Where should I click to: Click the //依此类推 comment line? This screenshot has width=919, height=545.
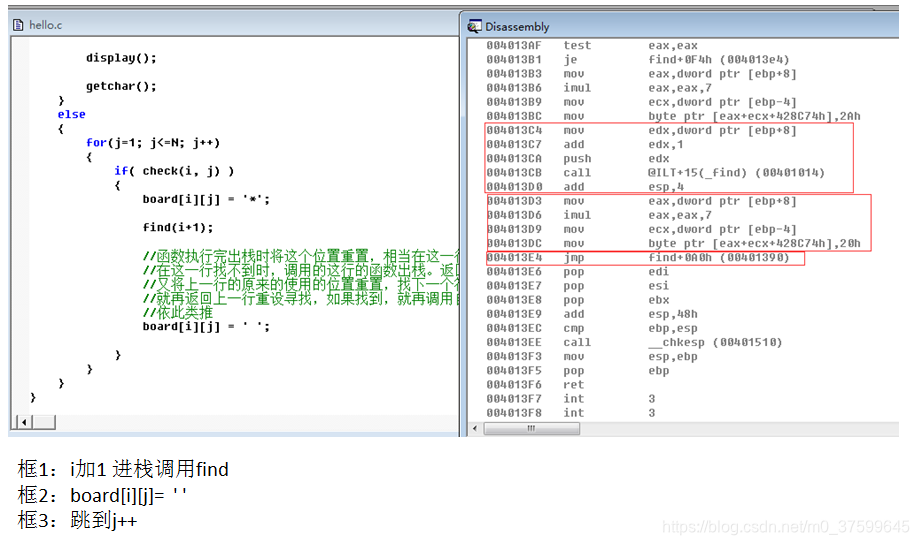pos(178,312)
